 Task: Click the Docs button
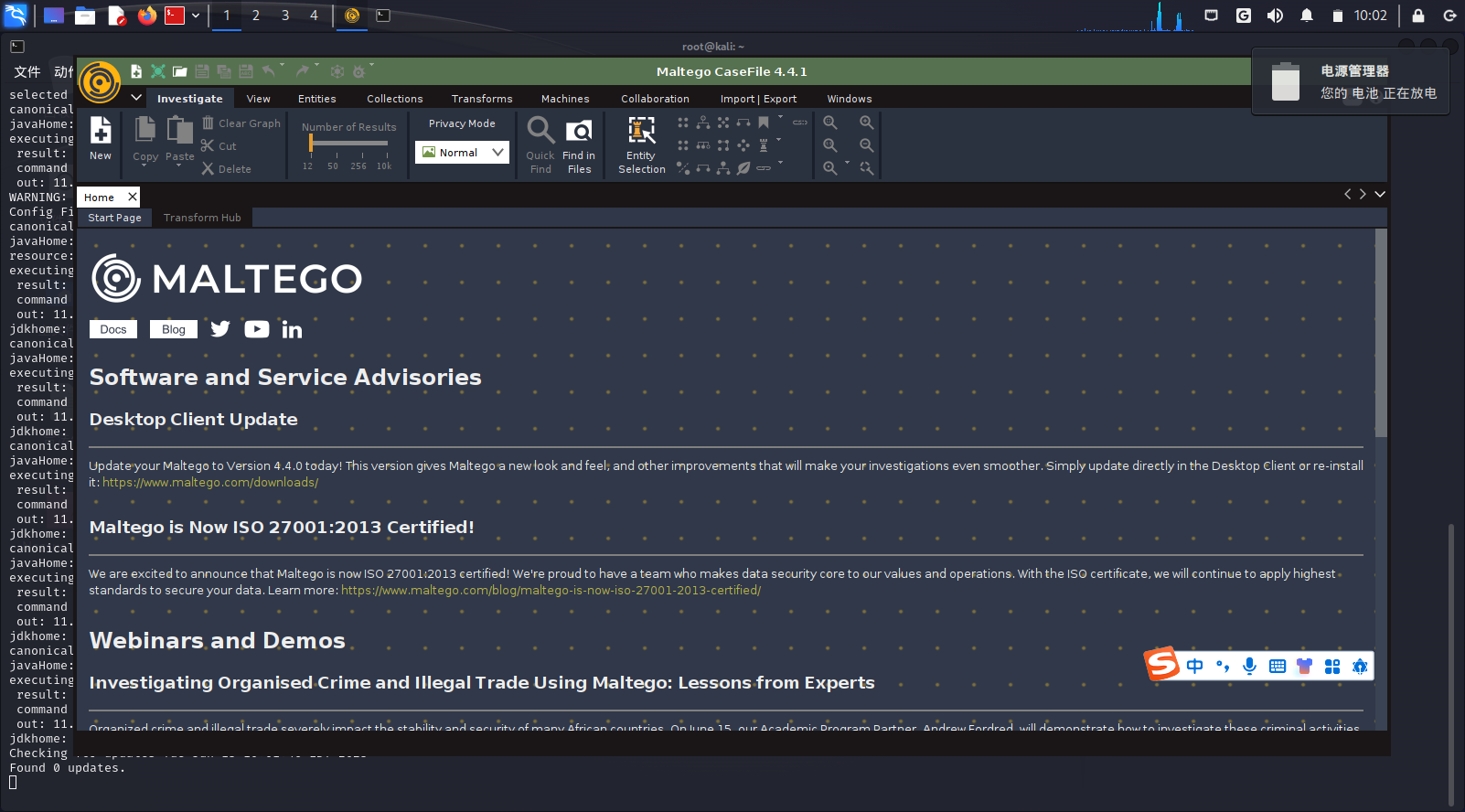pos(113,329)
